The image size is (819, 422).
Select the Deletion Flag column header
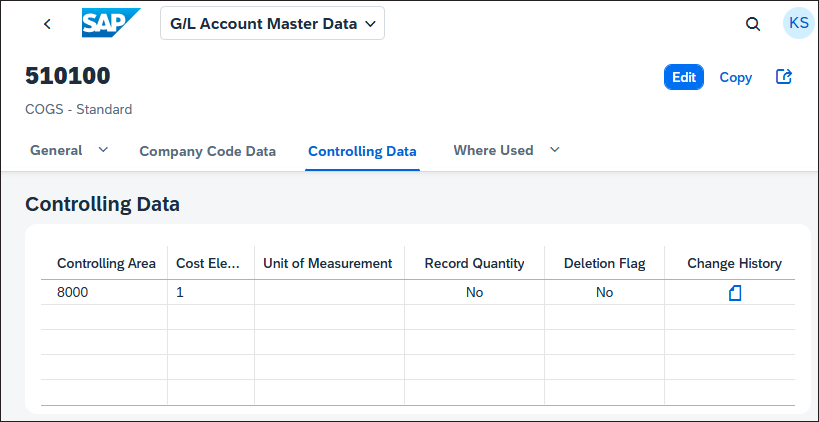click(x=604, y=263)
